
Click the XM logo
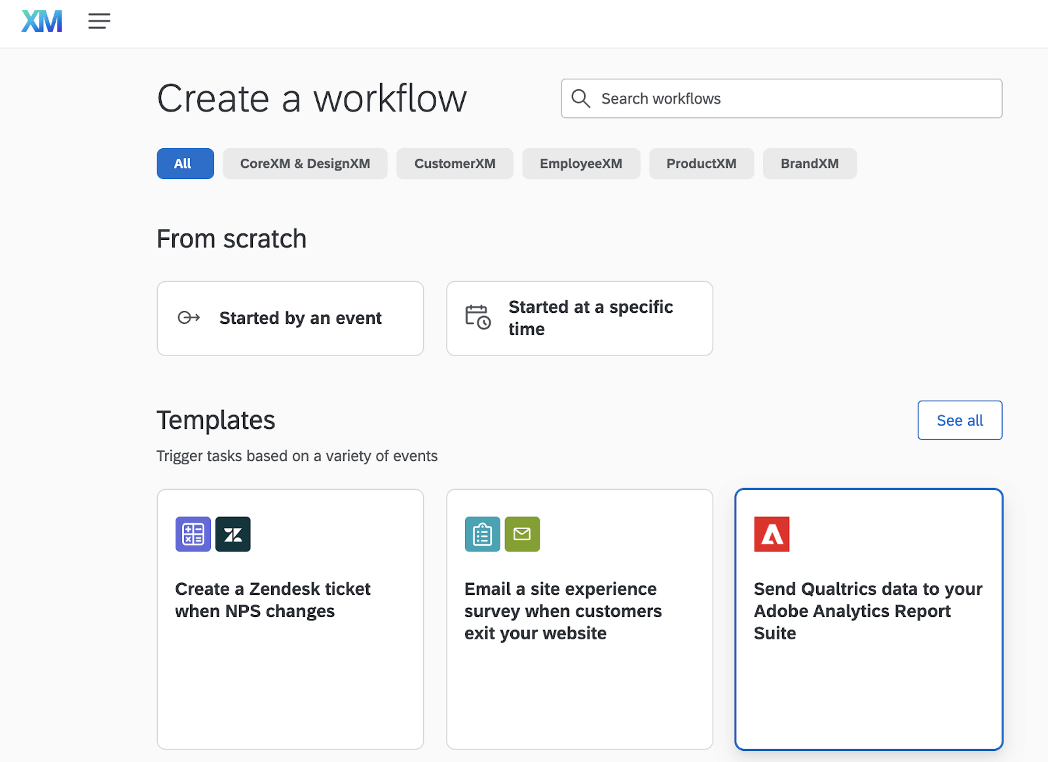point(41,21)
